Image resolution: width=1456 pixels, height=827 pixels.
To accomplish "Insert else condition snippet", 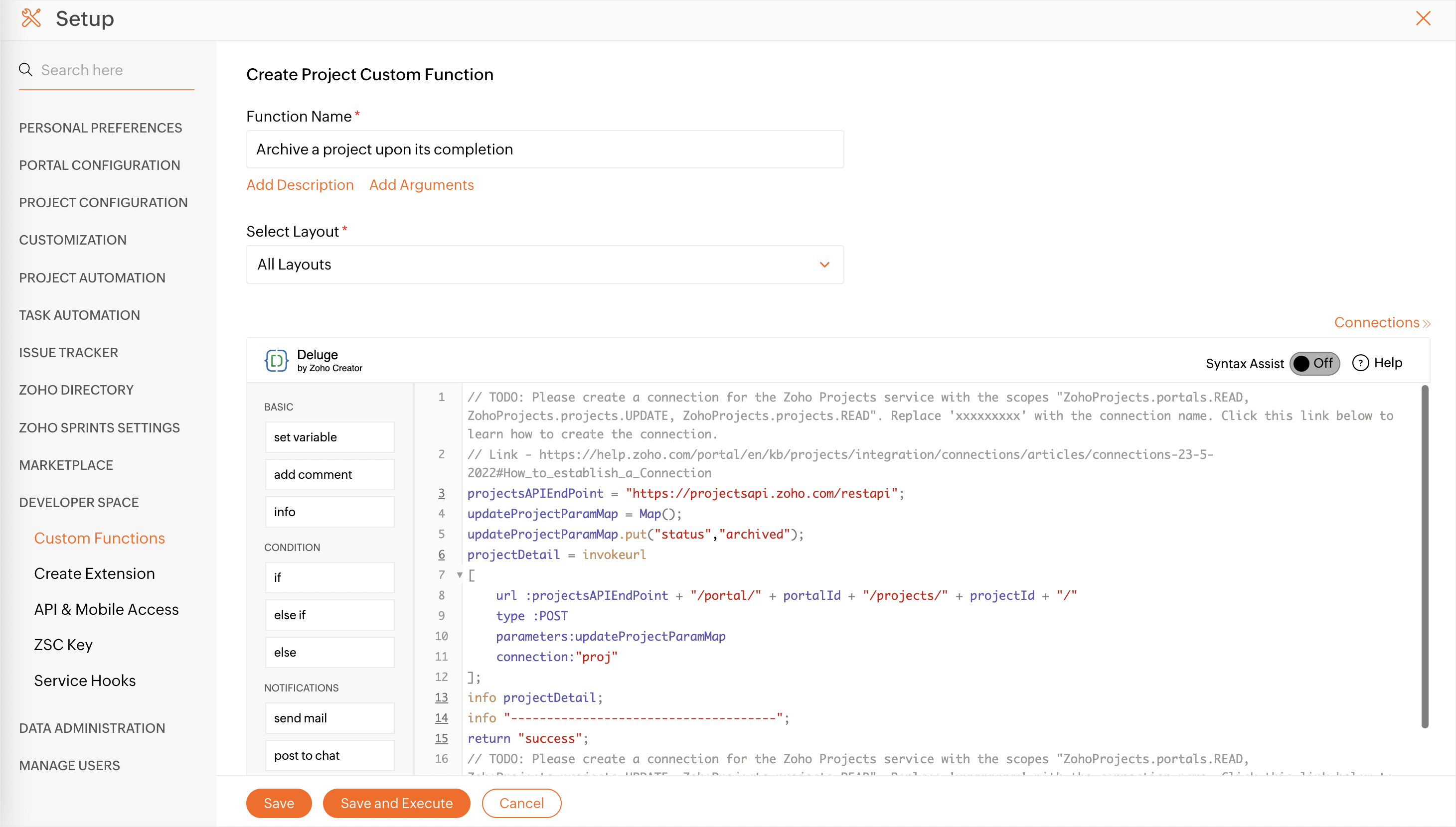I will click(x=329, y=653).
